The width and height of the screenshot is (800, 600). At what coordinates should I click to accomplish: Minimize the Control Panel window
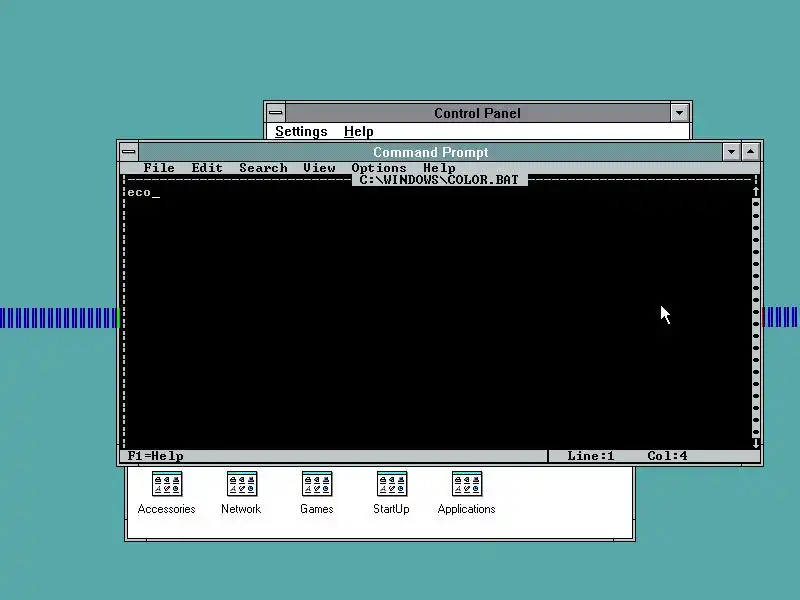tap(679, 113)
